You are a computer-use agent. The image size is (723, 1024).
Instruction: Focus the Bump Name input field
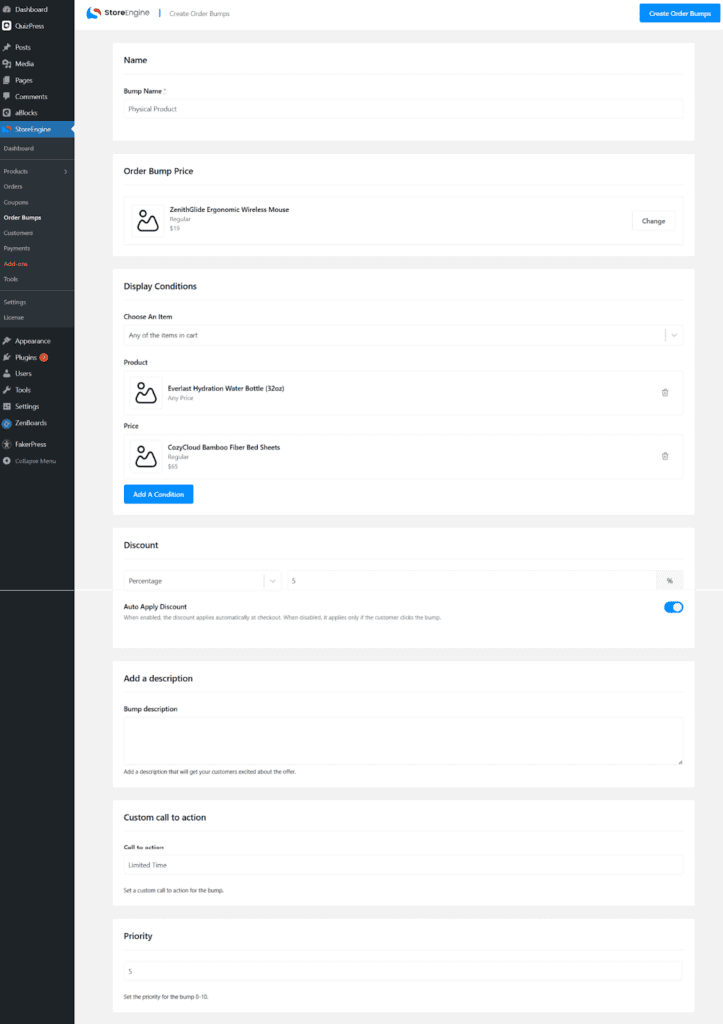[x=403, y=109]
